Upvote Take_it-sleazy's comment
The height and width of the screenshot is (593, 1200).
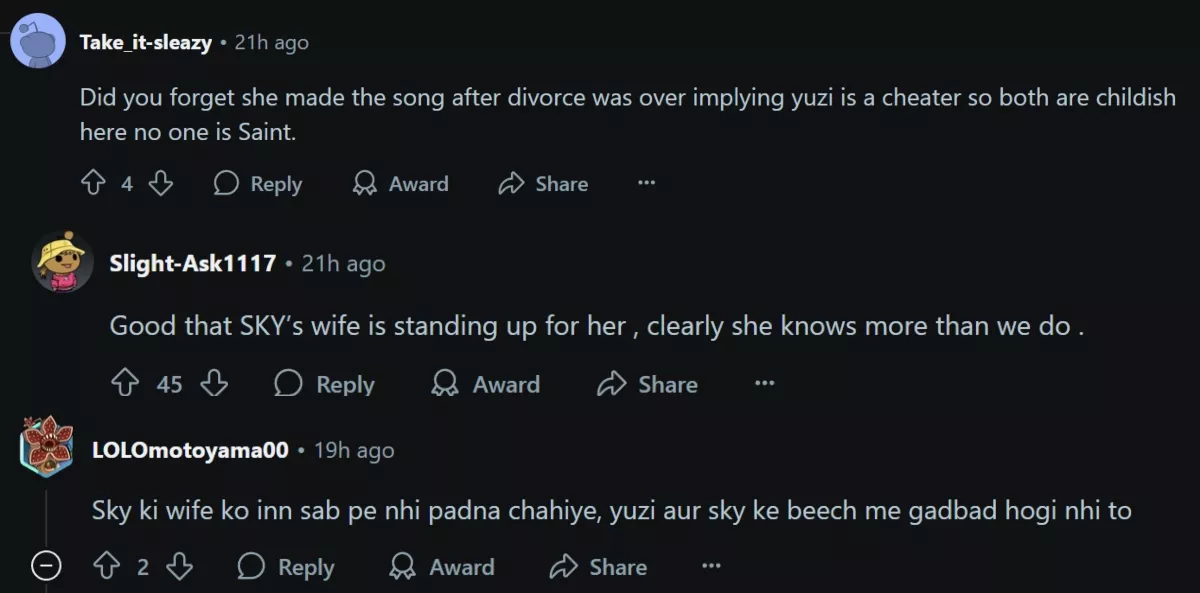tap(93, 184)
